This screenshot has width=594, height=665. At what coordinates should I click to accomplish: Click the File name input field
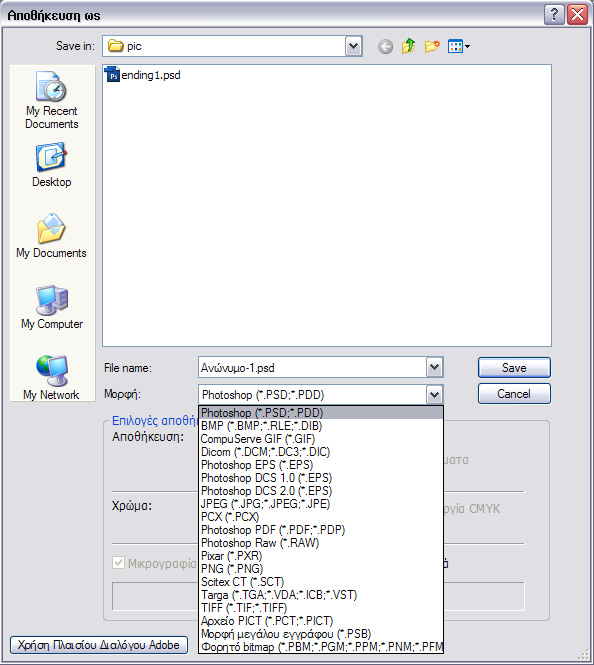coord(312,367)
